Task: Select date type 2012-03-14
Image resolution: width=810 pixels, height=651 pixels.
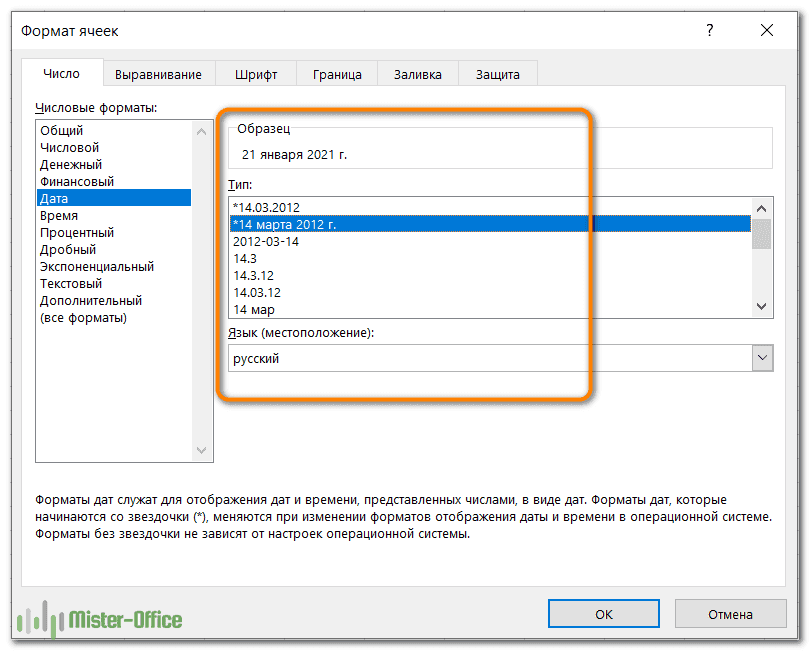Action: tap(266, 242)
